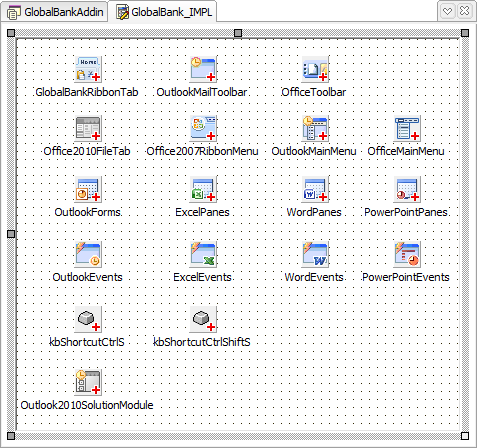Image resolution: width=477 pixels, height=448 pixels.
Task: Click the bottom-right designer sizing handle
Action: (465, 436)
